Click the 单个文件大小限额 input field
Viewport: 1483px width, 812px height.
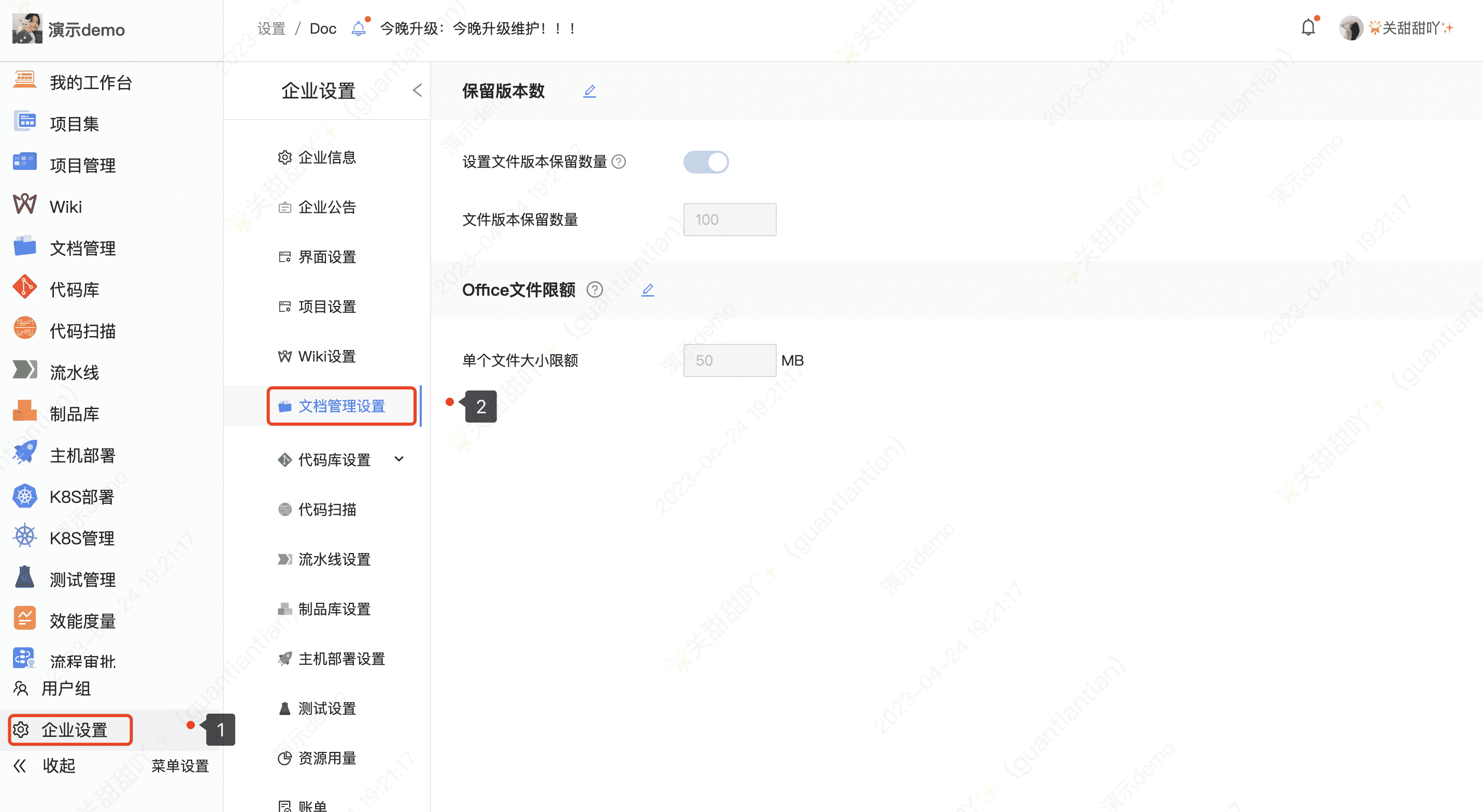729,360
